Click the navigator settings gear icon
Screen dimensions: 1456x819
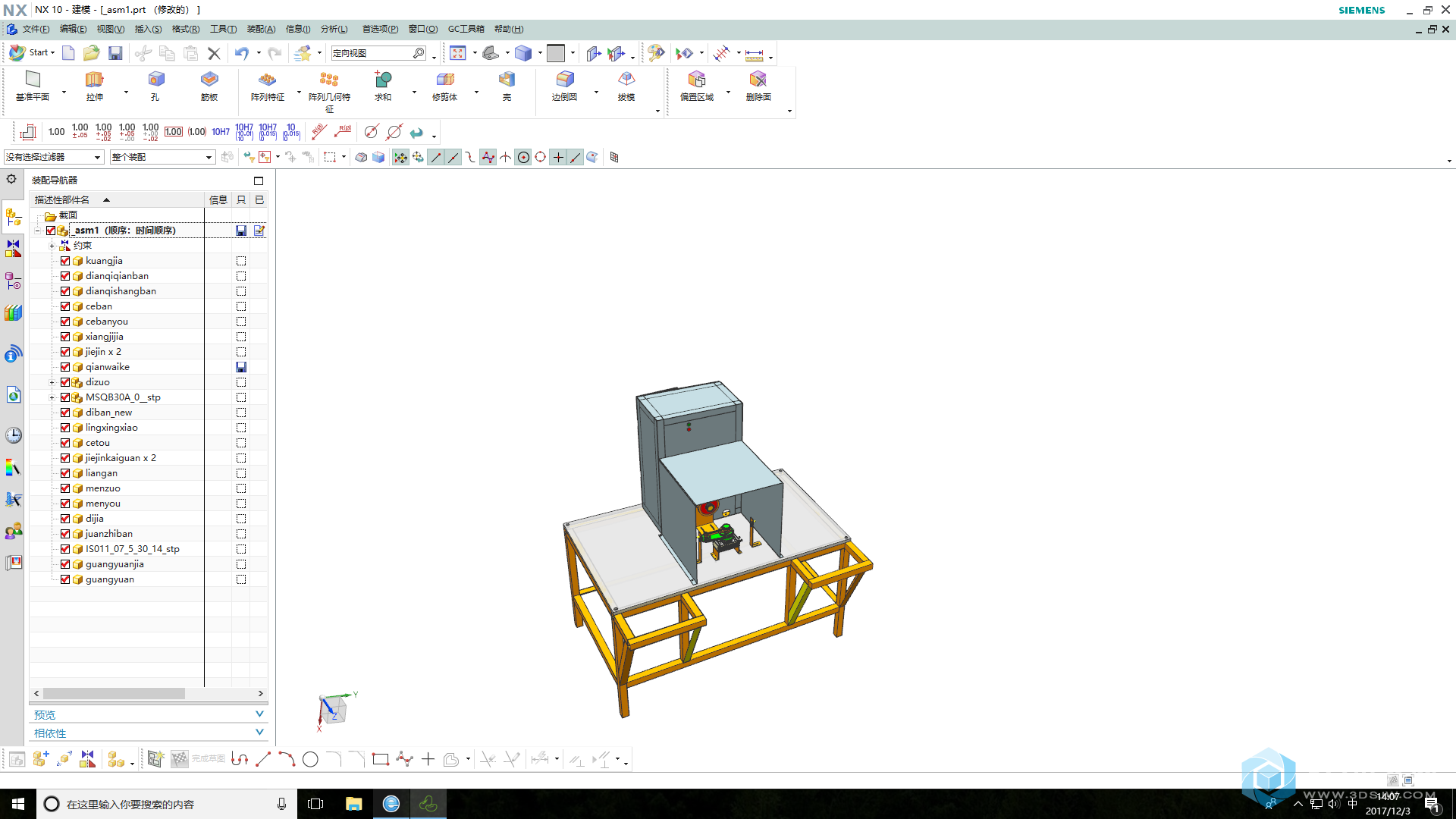pos(11,179)
